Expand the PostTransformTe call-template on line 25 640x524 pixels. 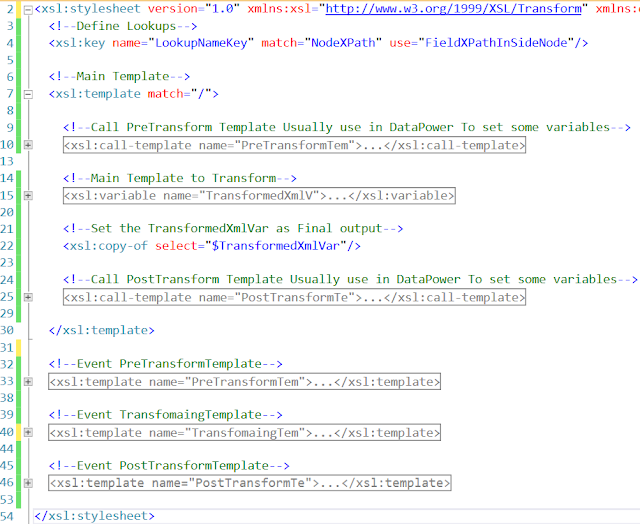[28, 297]
